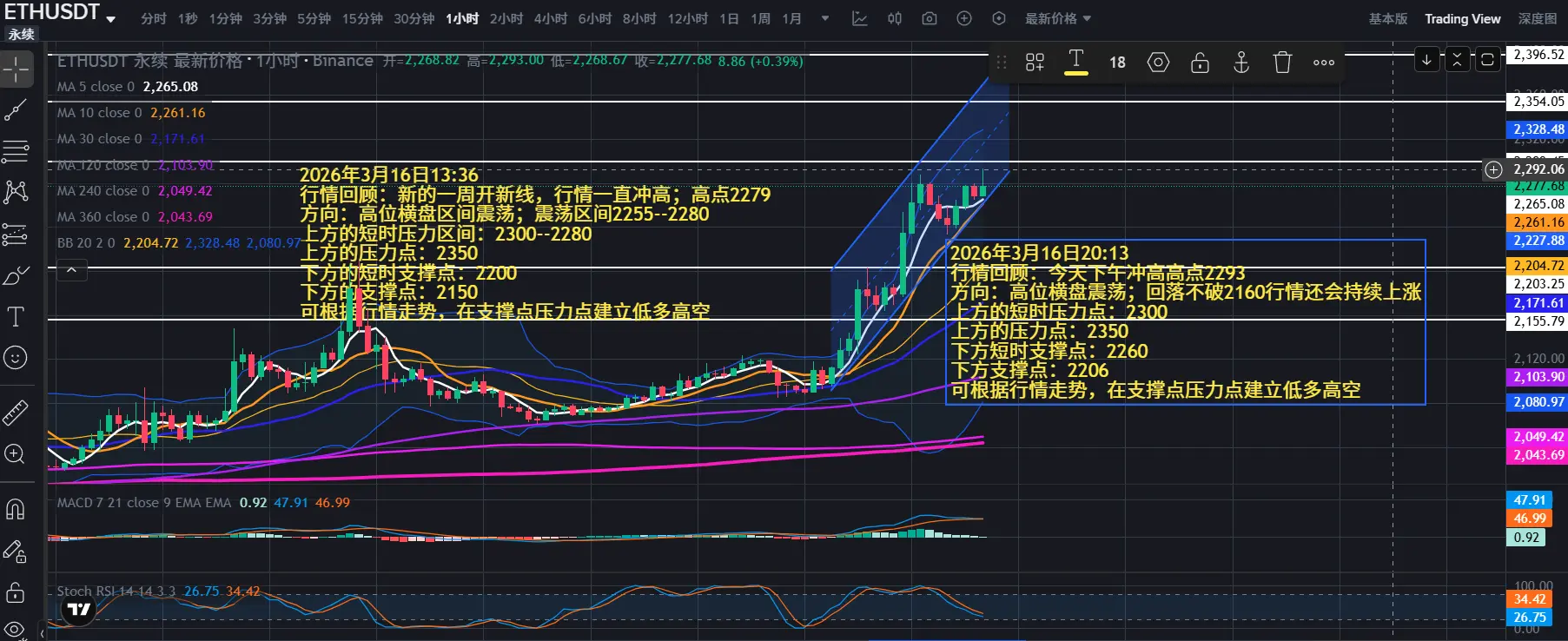Screen dimensions: 1568x641
Task: Open the Fibonacci retracement tool
Action: pyautogui.click(x=16, y=151)
